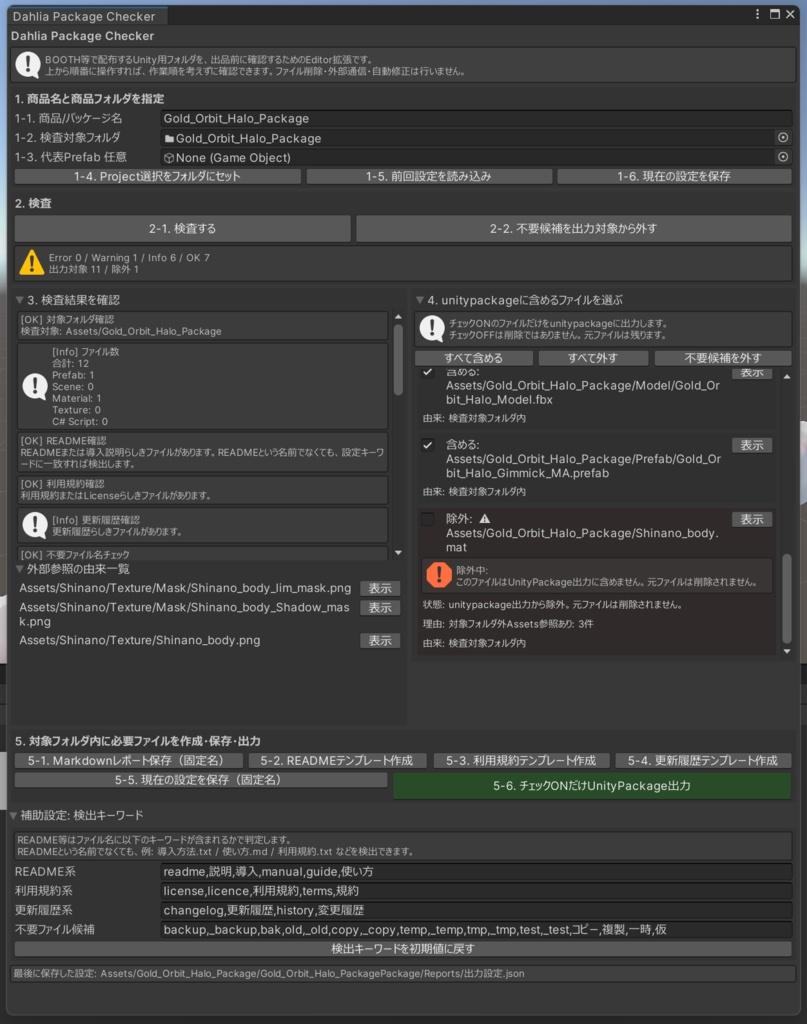Image resolution: width=807 pixels, height=1024 pixels.
Task: Click the 検査結果 list scrollbar thumb
Action: [398, 360]
